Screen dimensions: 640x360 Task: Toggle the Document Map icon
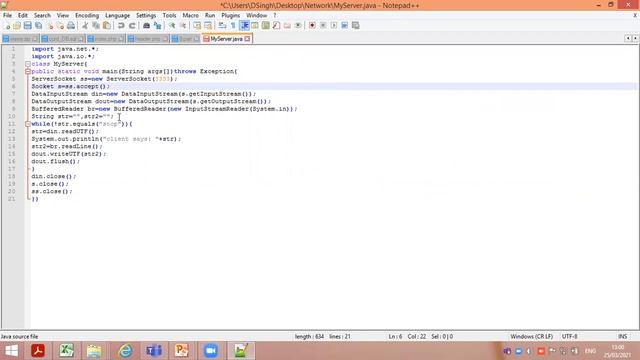[266, 25]
